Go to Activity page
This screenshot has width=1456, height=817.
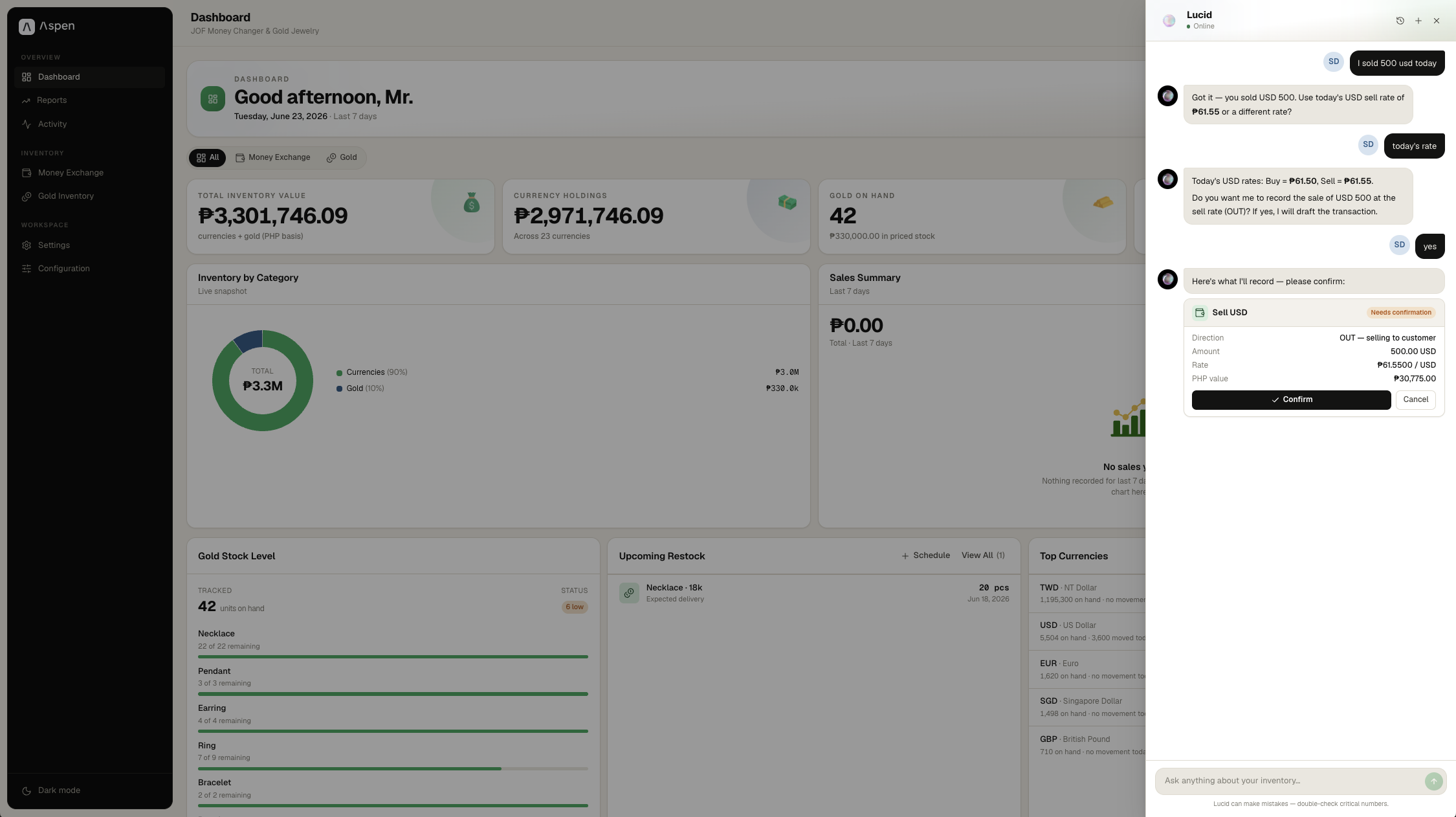click(90, 124)
